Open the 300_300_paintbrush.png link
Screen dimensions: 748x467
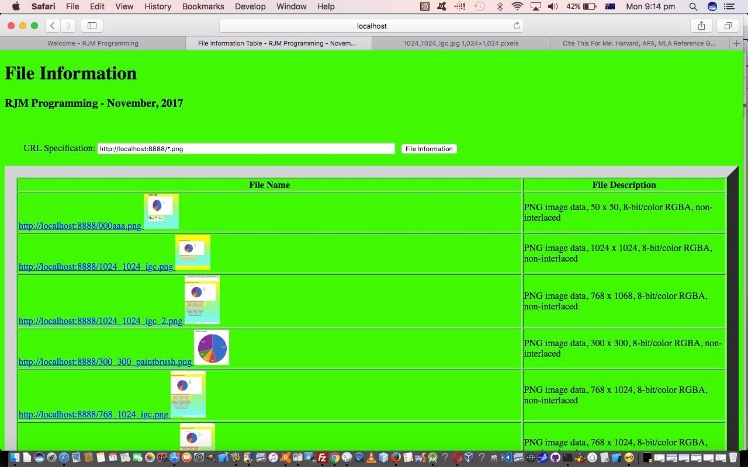tap(105, 362)
